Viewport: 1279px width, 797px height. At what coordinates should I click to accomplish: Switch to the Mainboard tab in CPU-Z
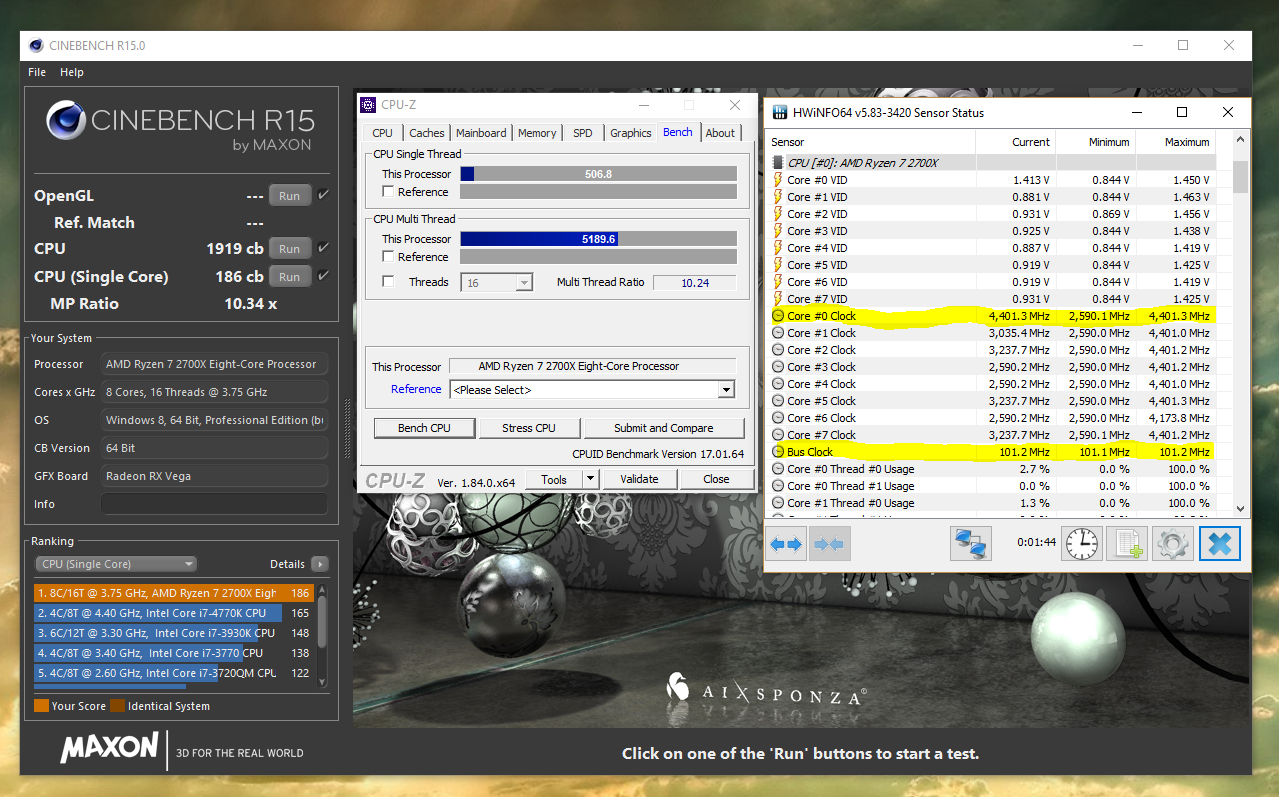[x=481, y=133]
